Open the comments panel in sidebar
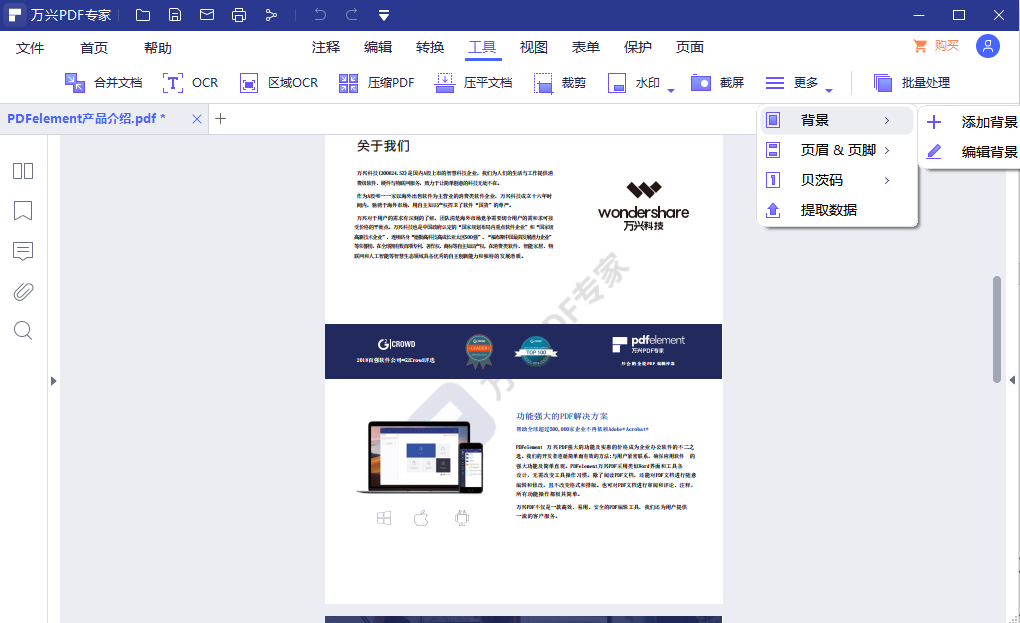Image resolution: width=1020 pixels, height=623 pixels. (23, 251)
